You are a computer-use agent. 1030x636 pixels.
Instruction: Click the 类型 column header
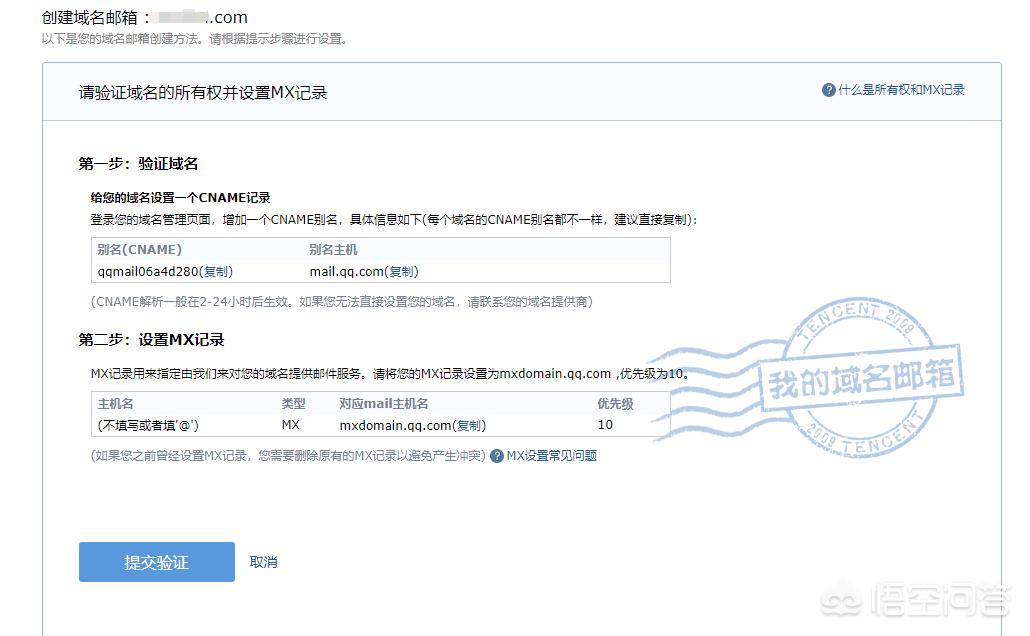pyautogui.click(x=294, y=403)
